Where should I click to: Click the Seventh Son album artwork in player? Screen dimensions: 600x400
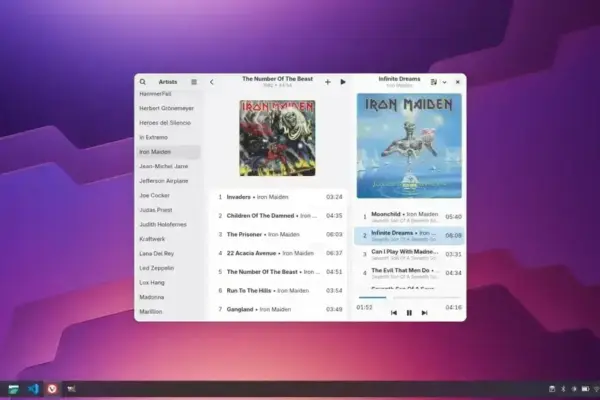(x=409, y=146)
